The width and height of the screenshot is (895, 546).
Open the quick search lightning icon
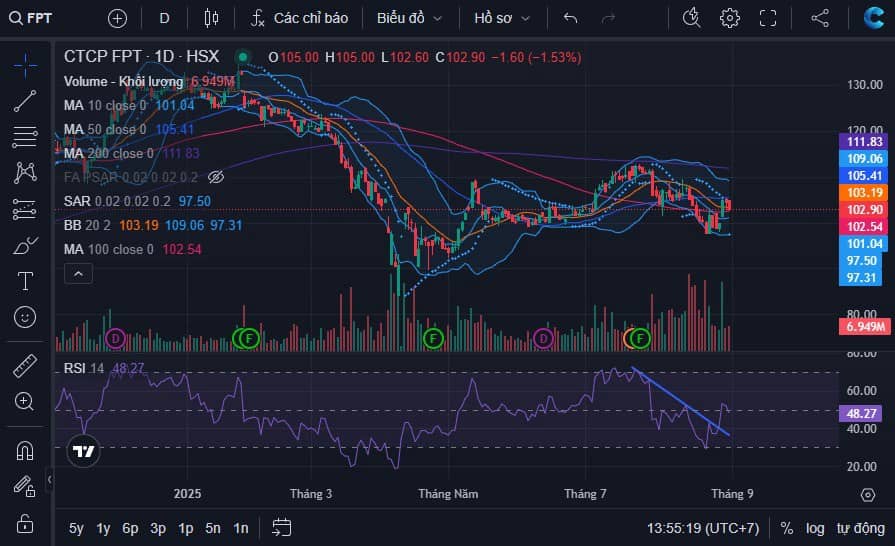[x=691, y=18]
